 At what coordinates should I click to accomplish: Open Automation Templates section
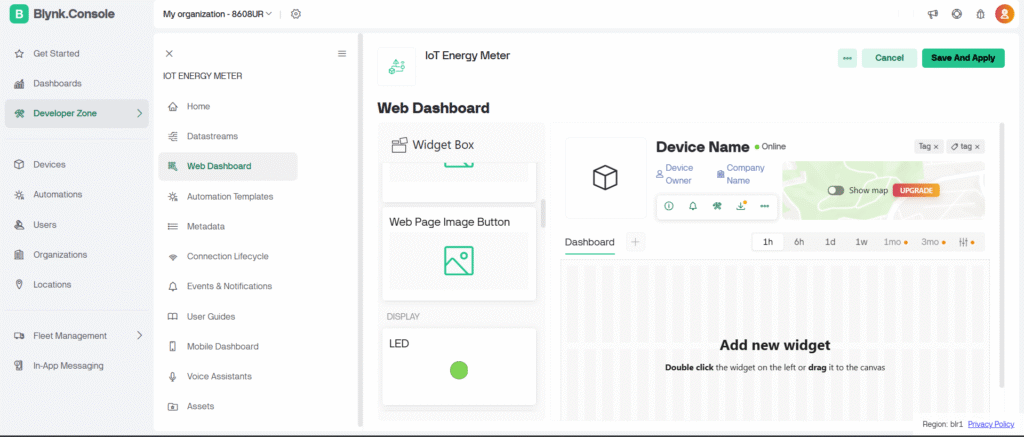228,197
